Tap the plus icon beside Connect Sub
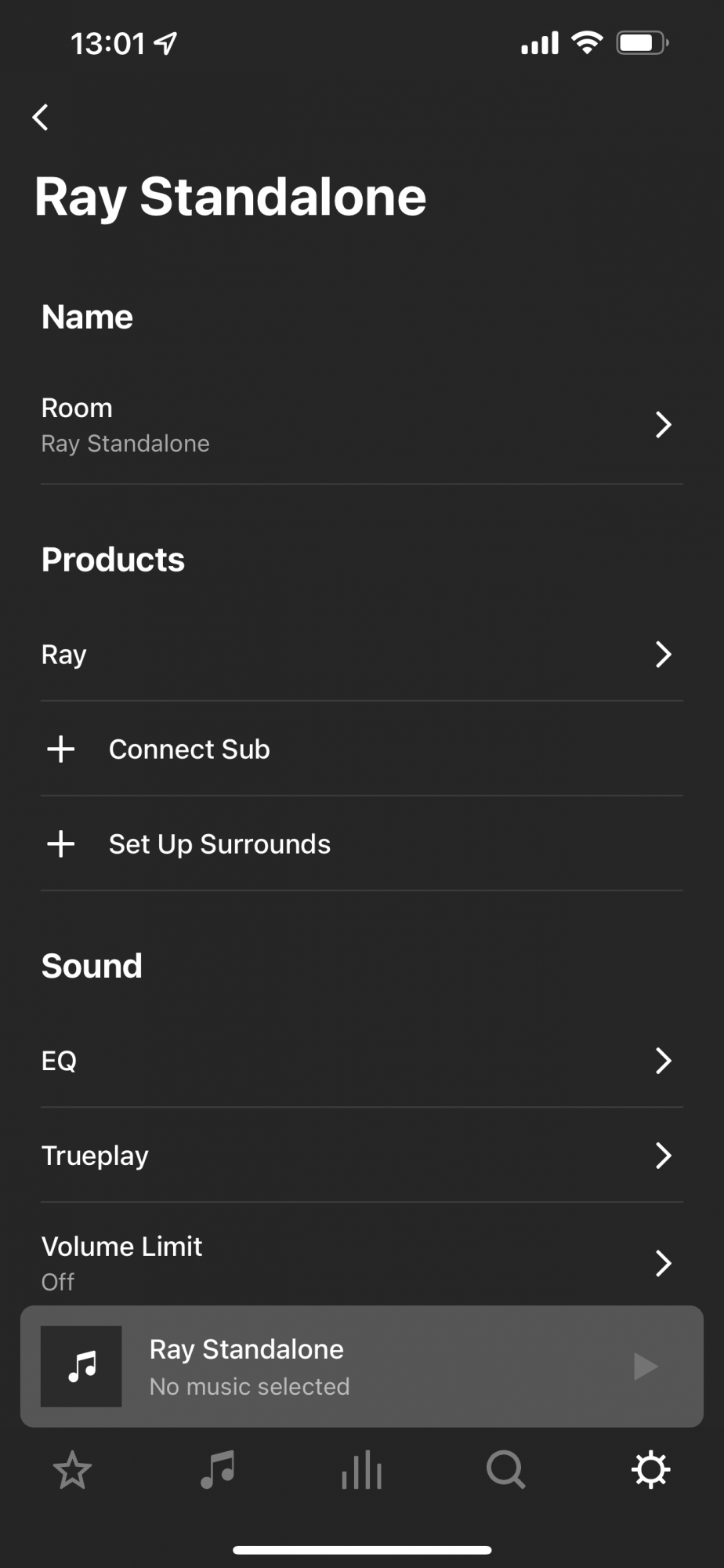The width and height of the screenshot is (724, 1568). coord(61,750)
